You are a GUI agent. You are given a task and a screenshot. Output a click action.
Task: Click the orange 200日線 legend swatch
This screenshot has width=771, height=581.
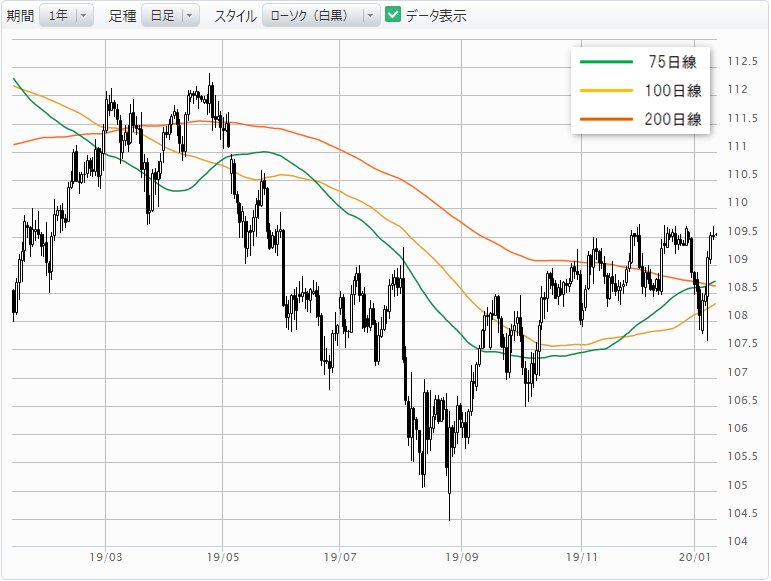click(x=606, y=119)
